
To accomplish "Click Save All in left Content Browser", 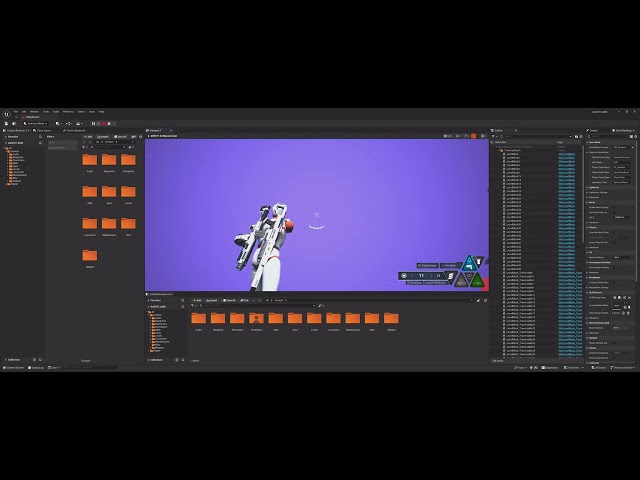I will point(120,137).
